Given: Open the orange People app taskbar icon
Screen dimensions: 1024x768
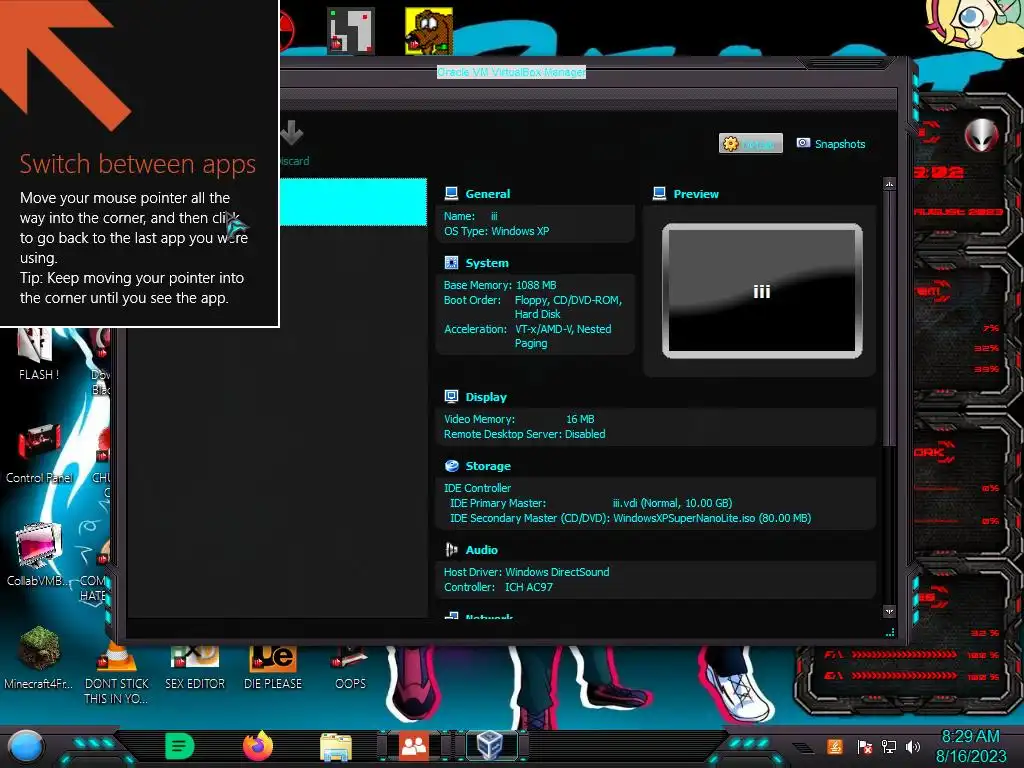Looking at the screenshot, I should tap(414, 746).
